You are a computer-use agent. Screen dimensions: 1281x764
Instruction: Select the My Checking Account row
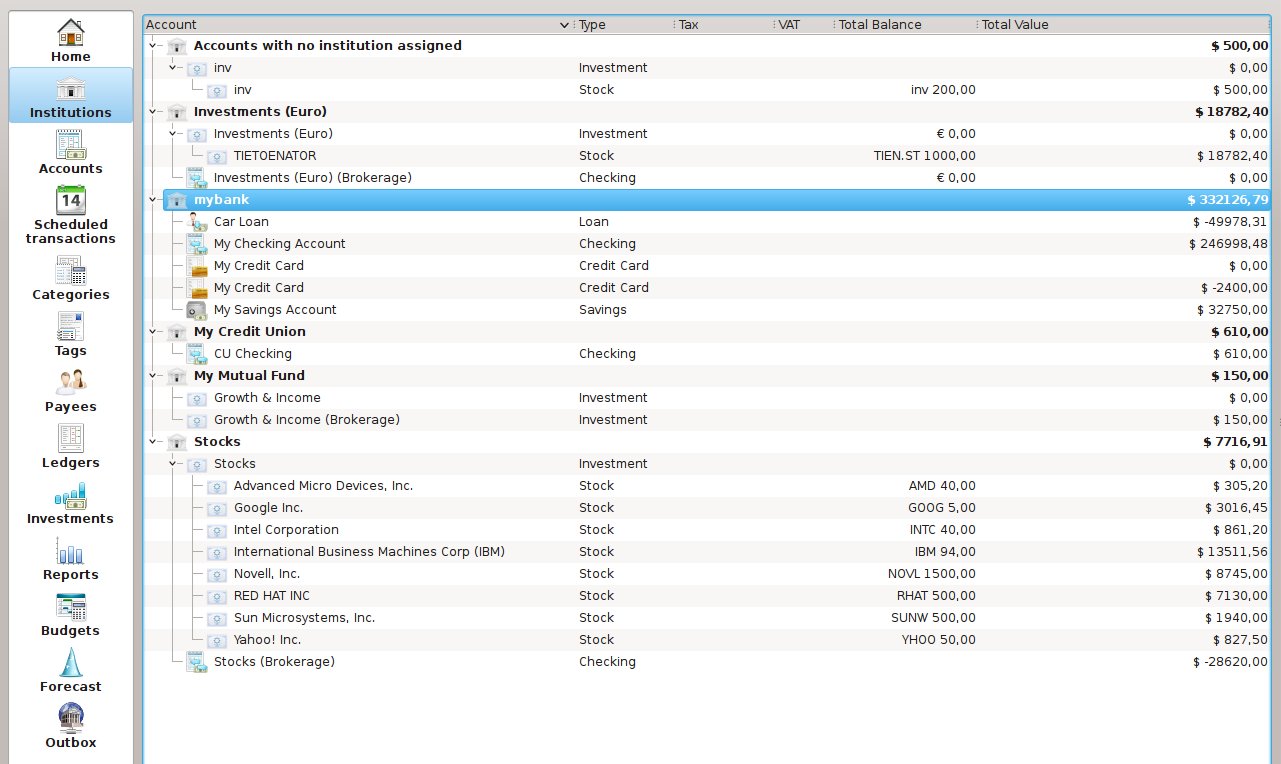707,244
